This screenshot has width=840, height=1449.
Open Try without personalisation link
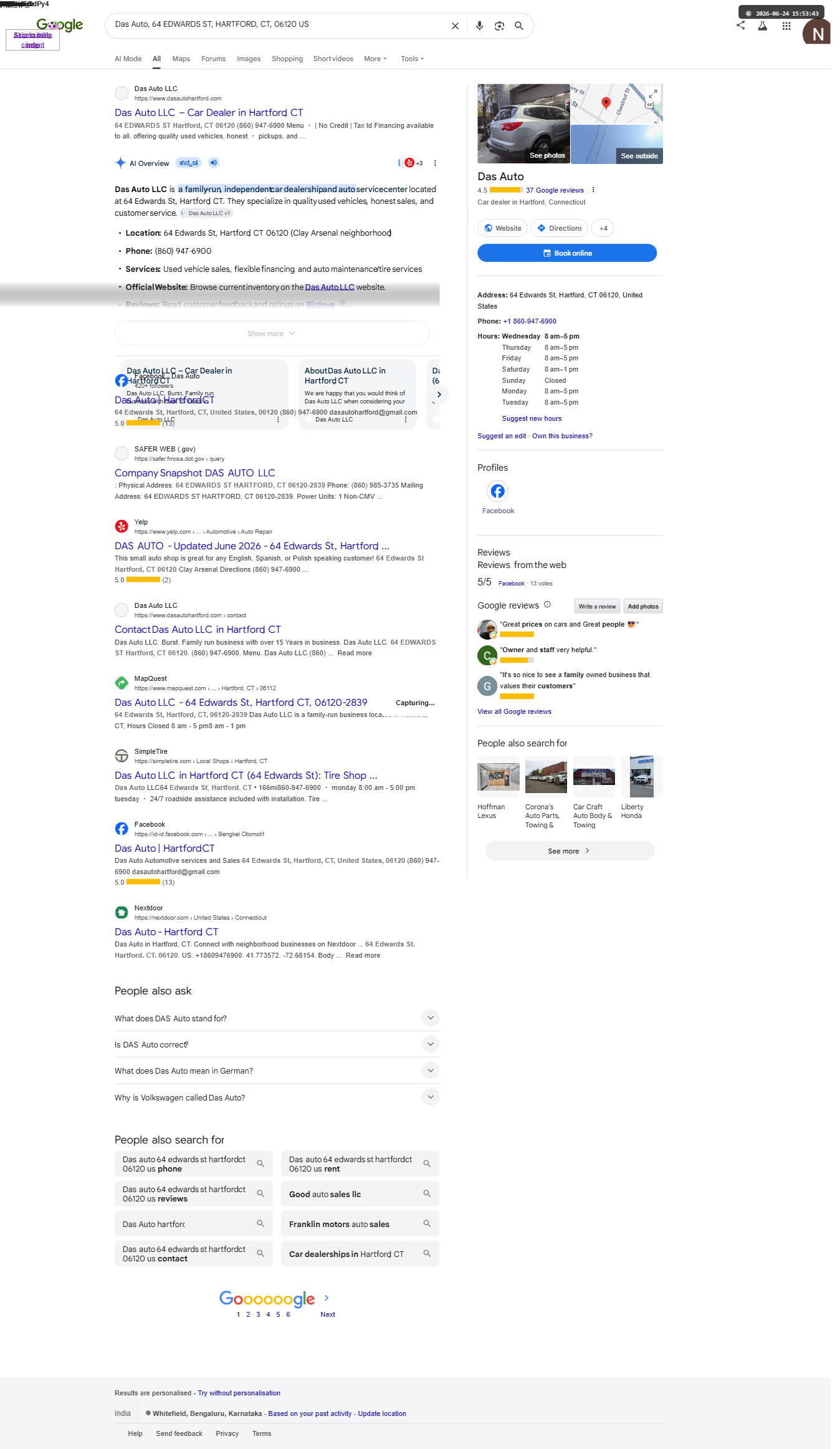pyautogui.click(x=239, y=1393)
